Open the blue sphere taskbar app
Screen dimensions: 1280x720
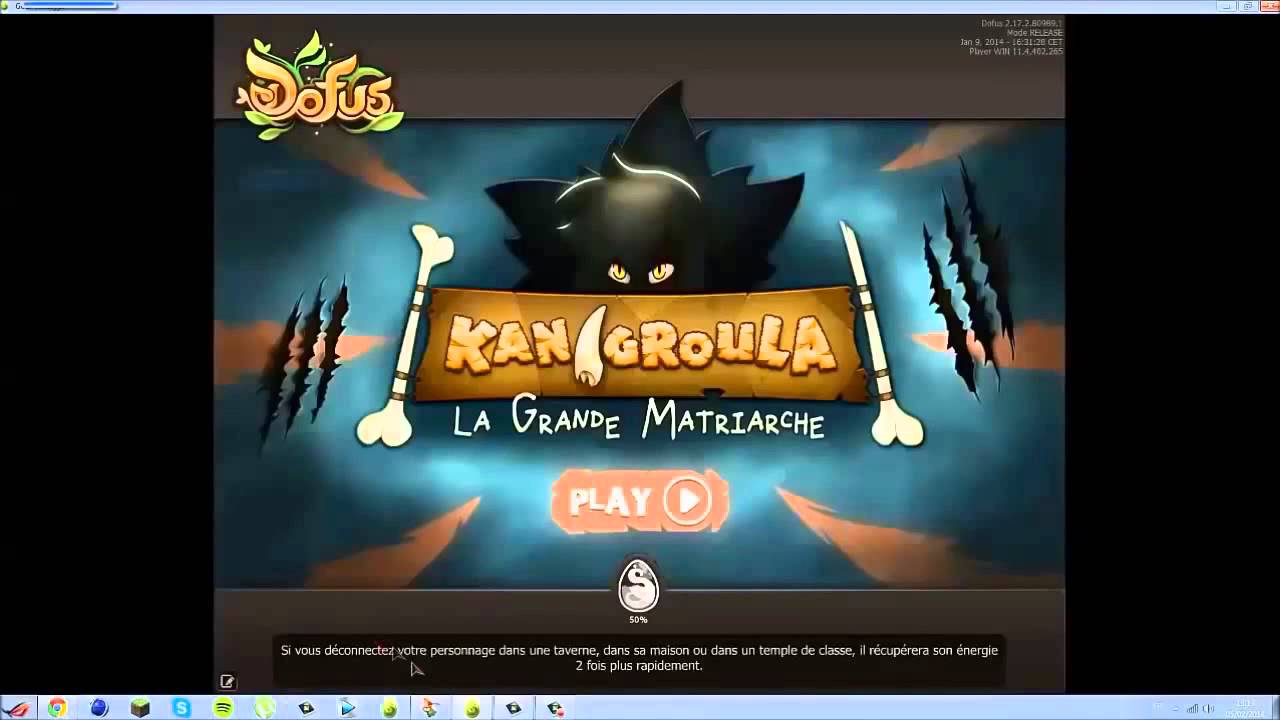(x=98, y=708)
